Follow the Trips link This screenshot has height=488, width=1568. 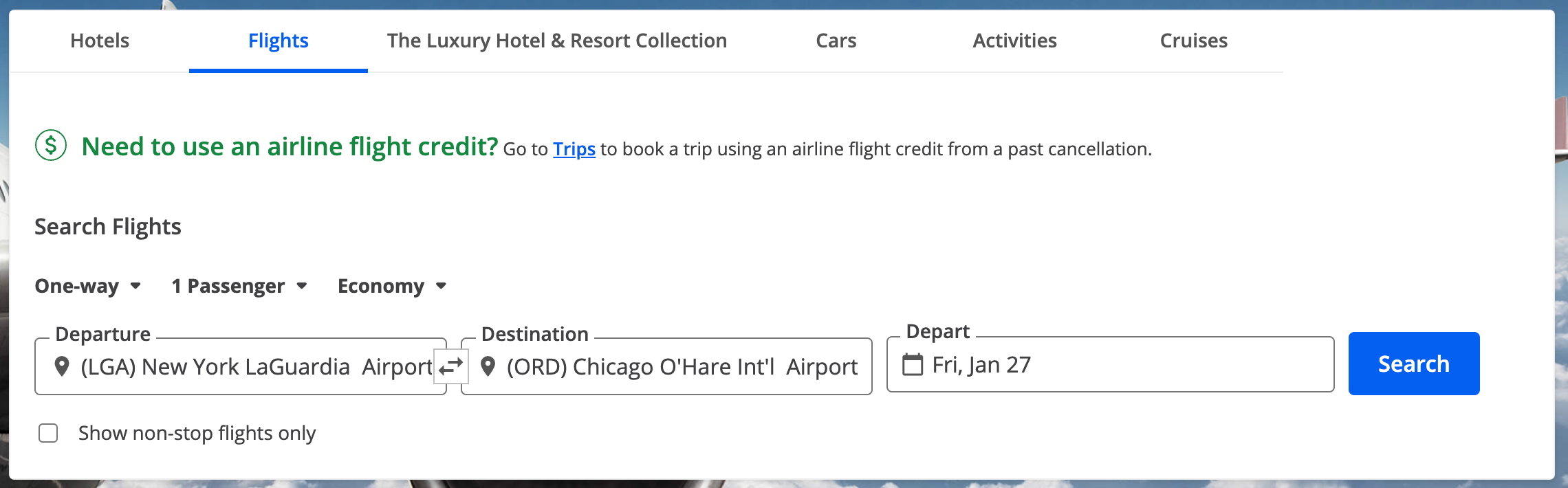pos(574,149)
